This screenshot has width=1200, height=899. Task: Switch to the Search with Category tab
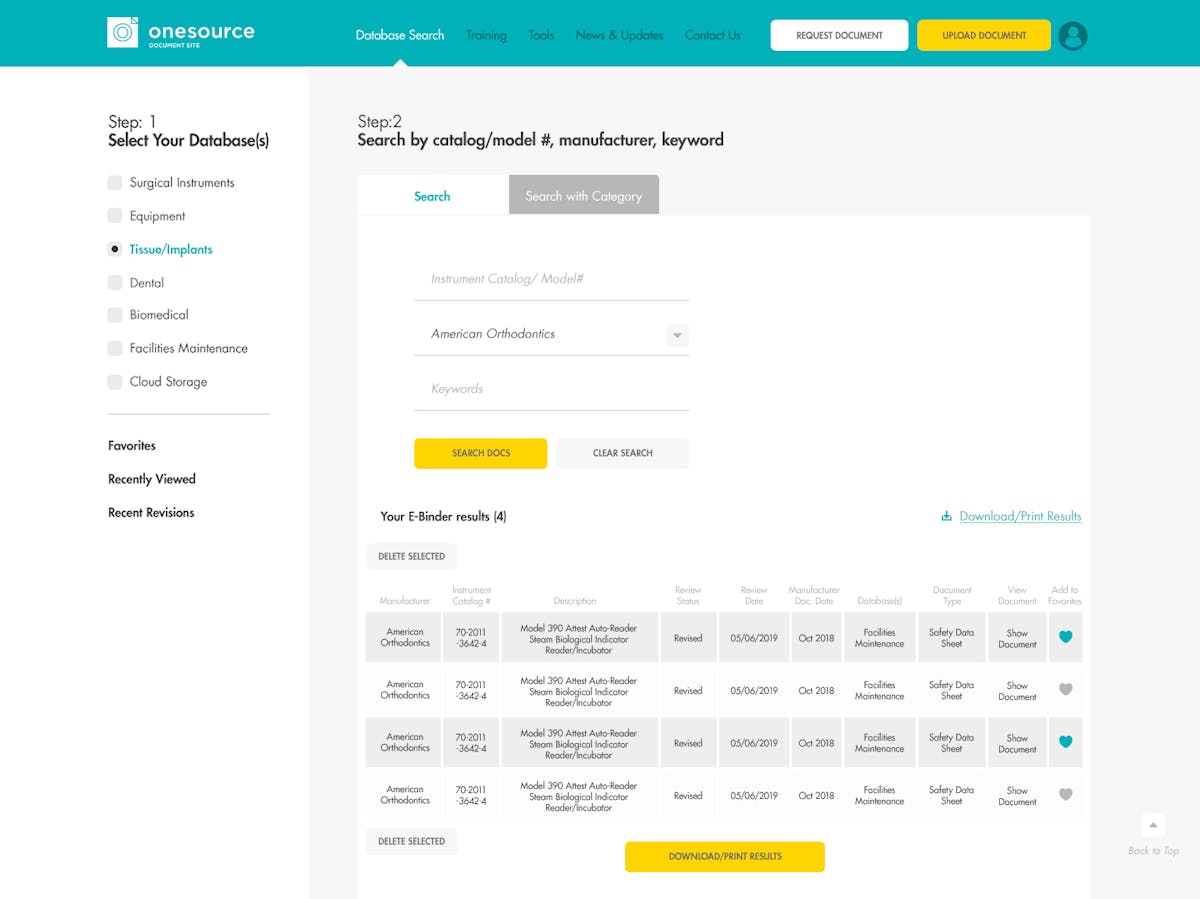point(584,195)
